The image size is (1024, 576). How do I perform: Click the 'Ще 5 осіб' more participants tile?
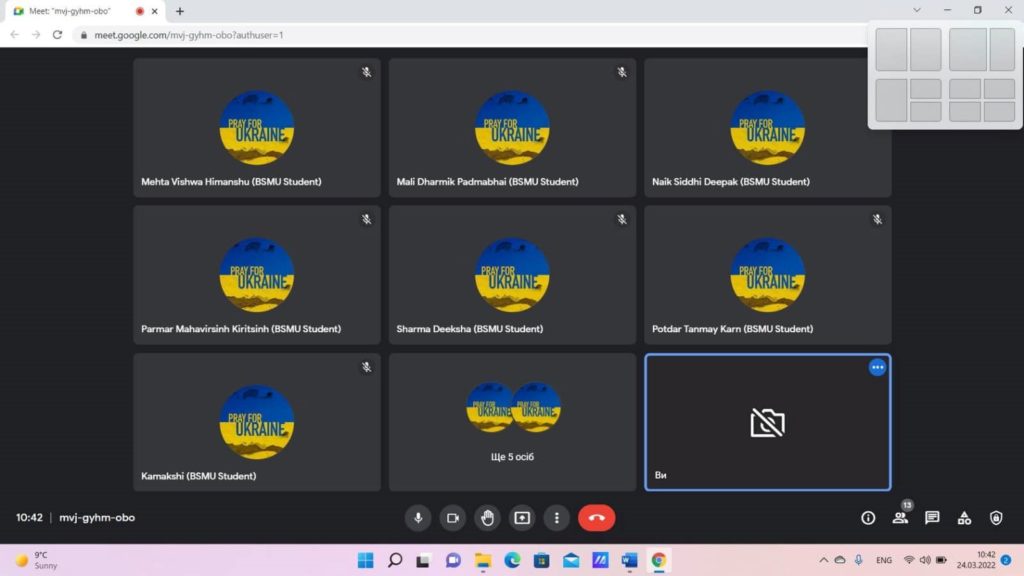point(512,422)
